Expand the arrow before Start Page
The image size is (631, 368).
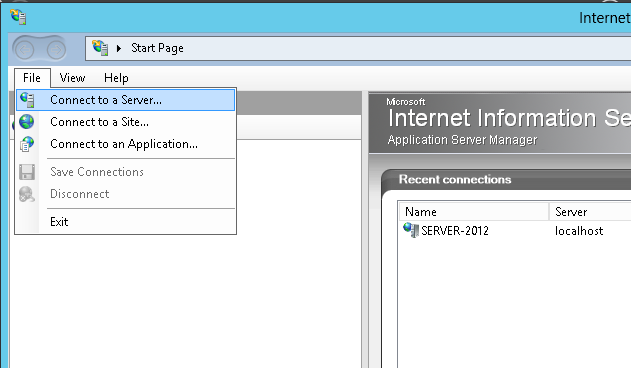(x=119, y=48)
